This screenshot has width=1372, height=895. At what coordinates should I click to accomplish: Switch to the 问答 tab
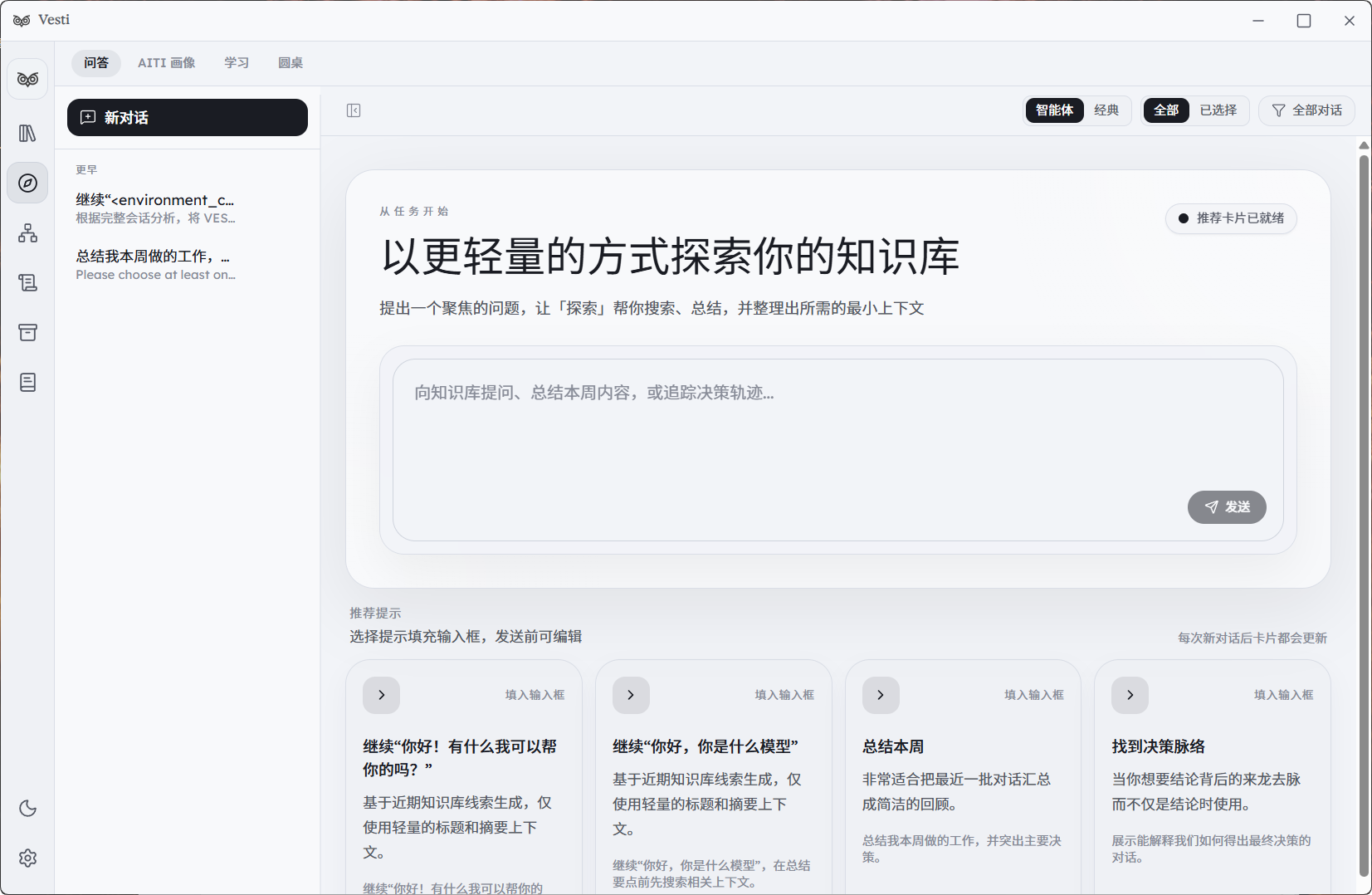(x=96, y=63)
